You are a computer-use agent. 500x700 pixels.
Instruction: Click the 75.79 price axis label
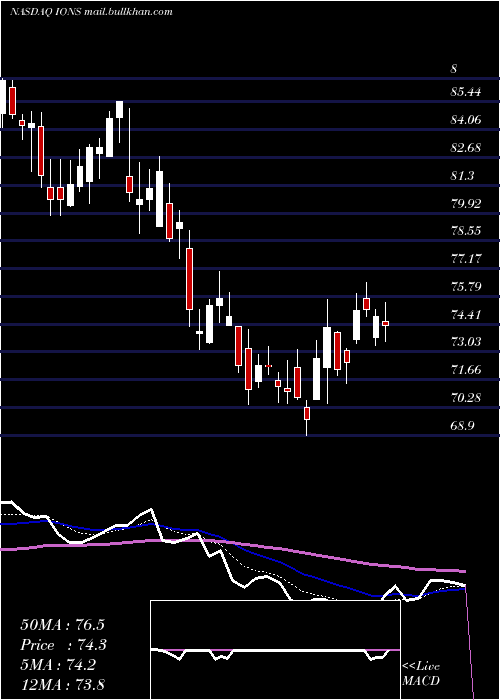tap(466, 287)
